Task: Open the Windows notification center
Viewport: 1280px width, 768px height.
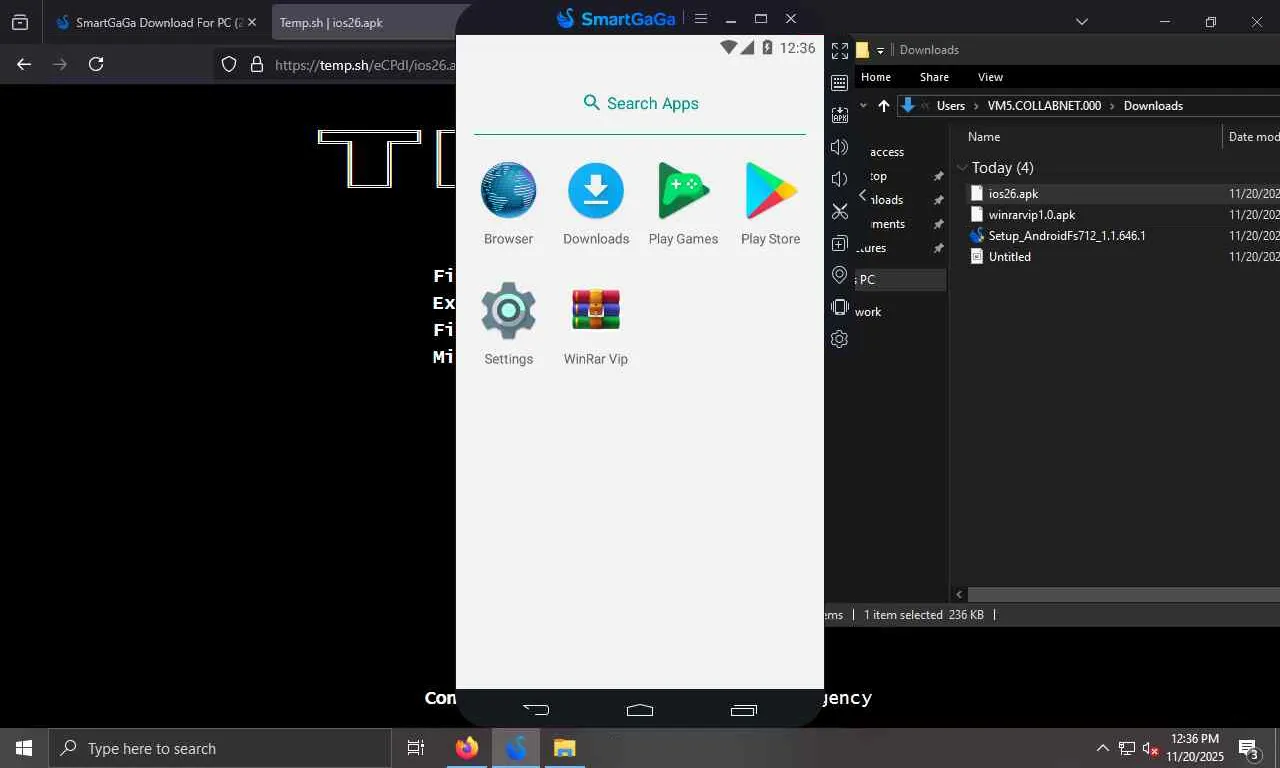Action: (1249, 748)
